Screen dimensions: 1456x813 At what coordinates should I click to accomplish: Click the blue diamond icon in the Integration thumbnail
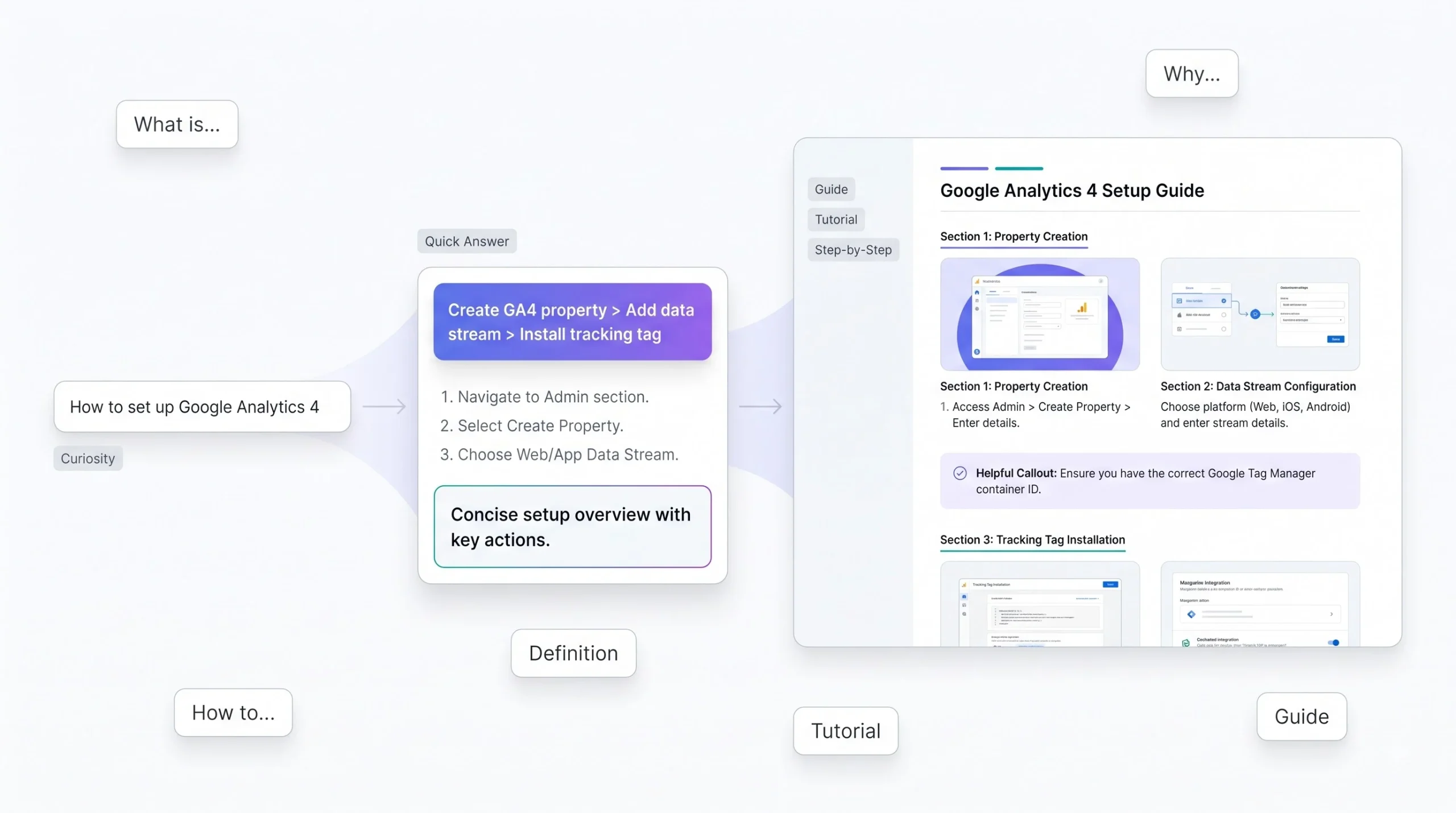coord(1192,614)
